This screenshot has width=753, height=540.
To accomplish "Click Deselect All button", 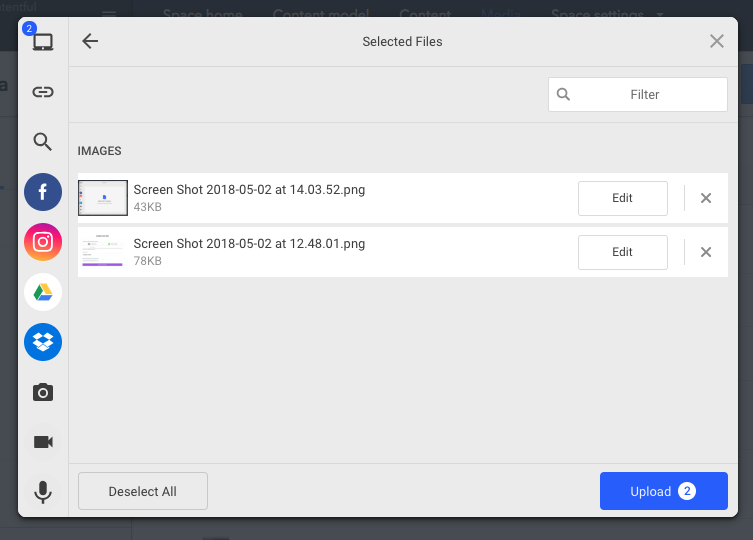I will [143, 491].
